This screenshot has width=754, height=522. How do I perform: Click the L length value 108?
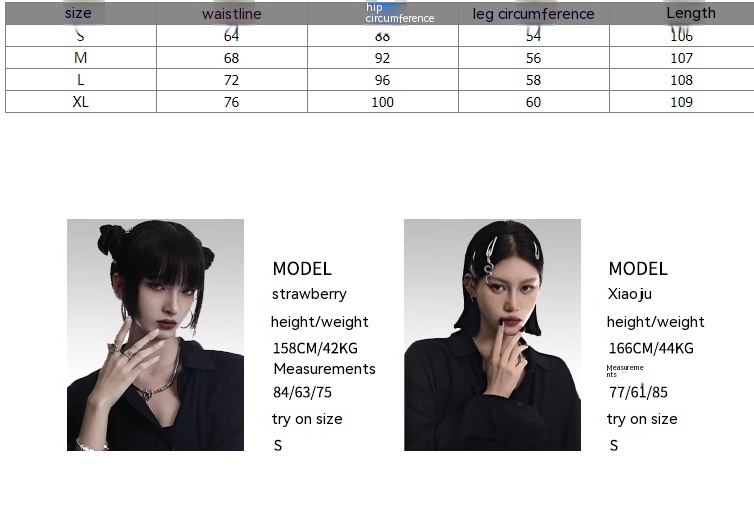(681, 80)
